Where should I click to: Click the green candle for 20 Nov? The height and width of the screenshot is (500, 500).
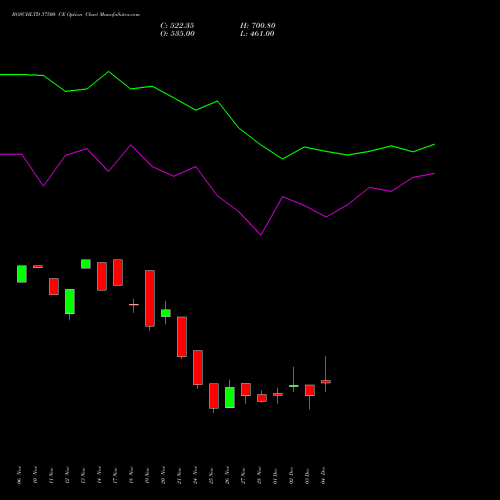click(166, 313)
